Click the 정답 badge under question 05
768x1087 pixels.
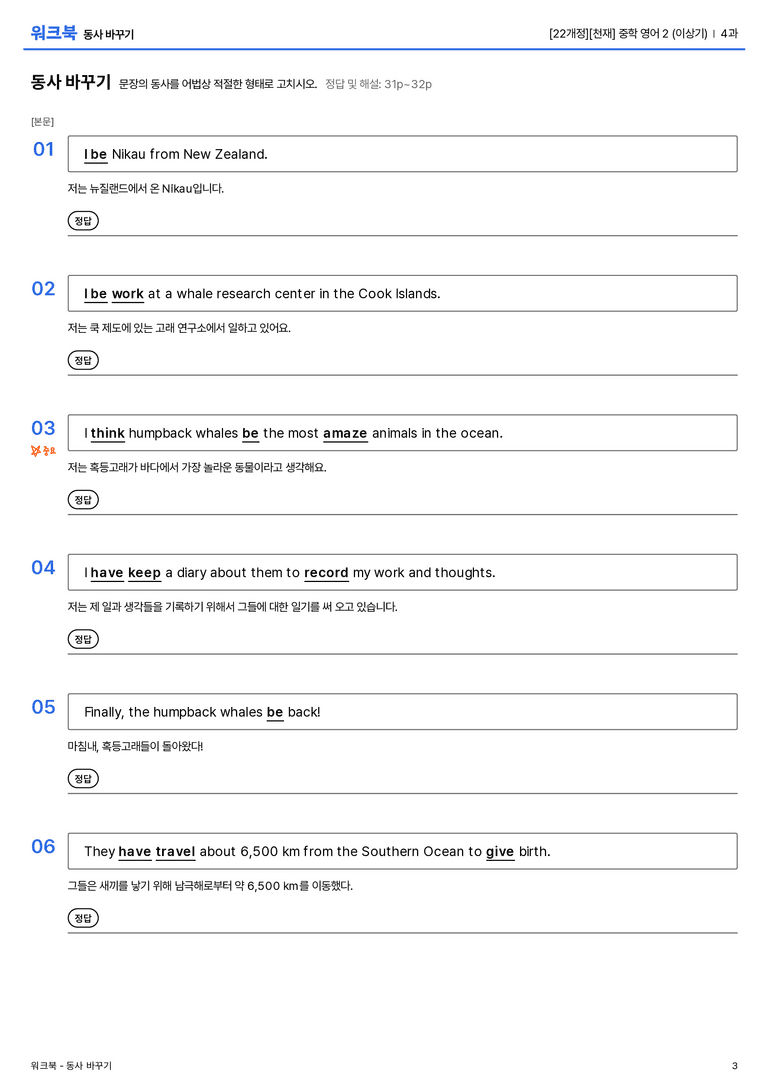[x=83, y=778]
